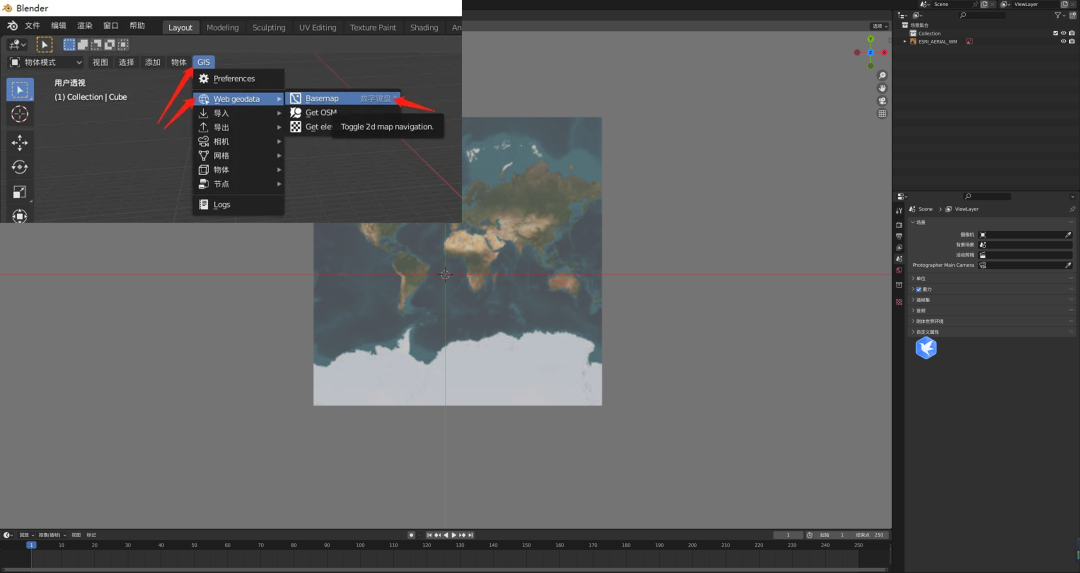Disable ESRI_AERIAL_WM in renders camera icon
The height and width of the screenshot is (573, 1080).
[1072, 41]
